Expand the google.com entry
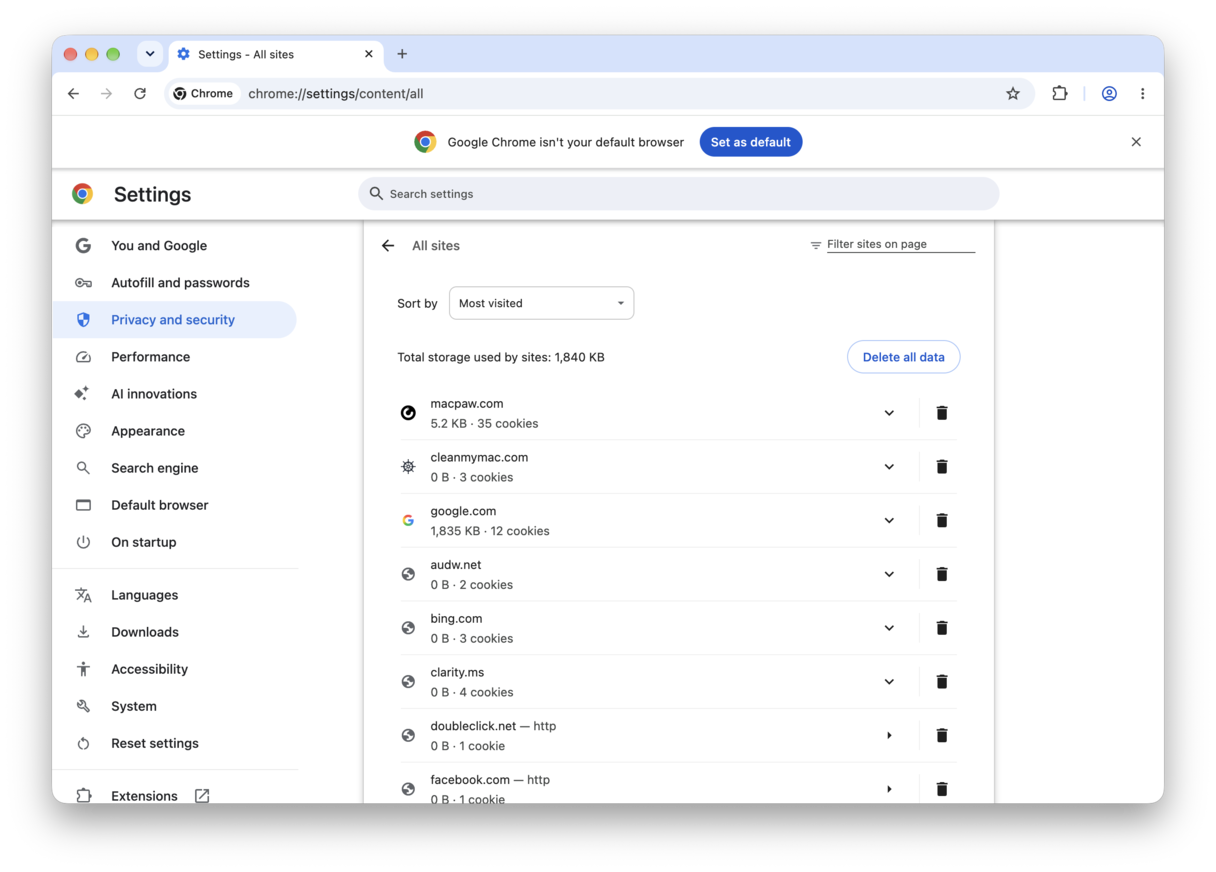The image size is (1216, 872). tap(889, 521)
